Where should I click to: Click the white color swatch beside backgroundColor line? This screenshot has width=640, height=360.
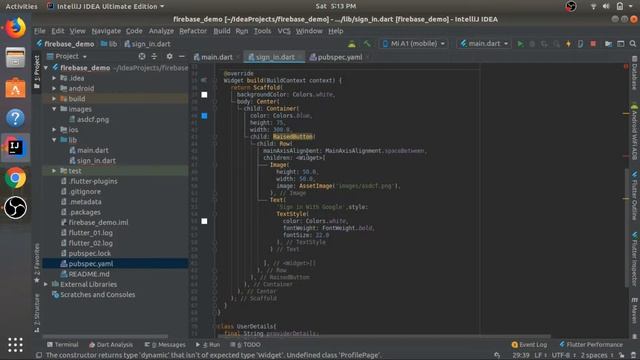pyautogui.click(x=204, y=95)
